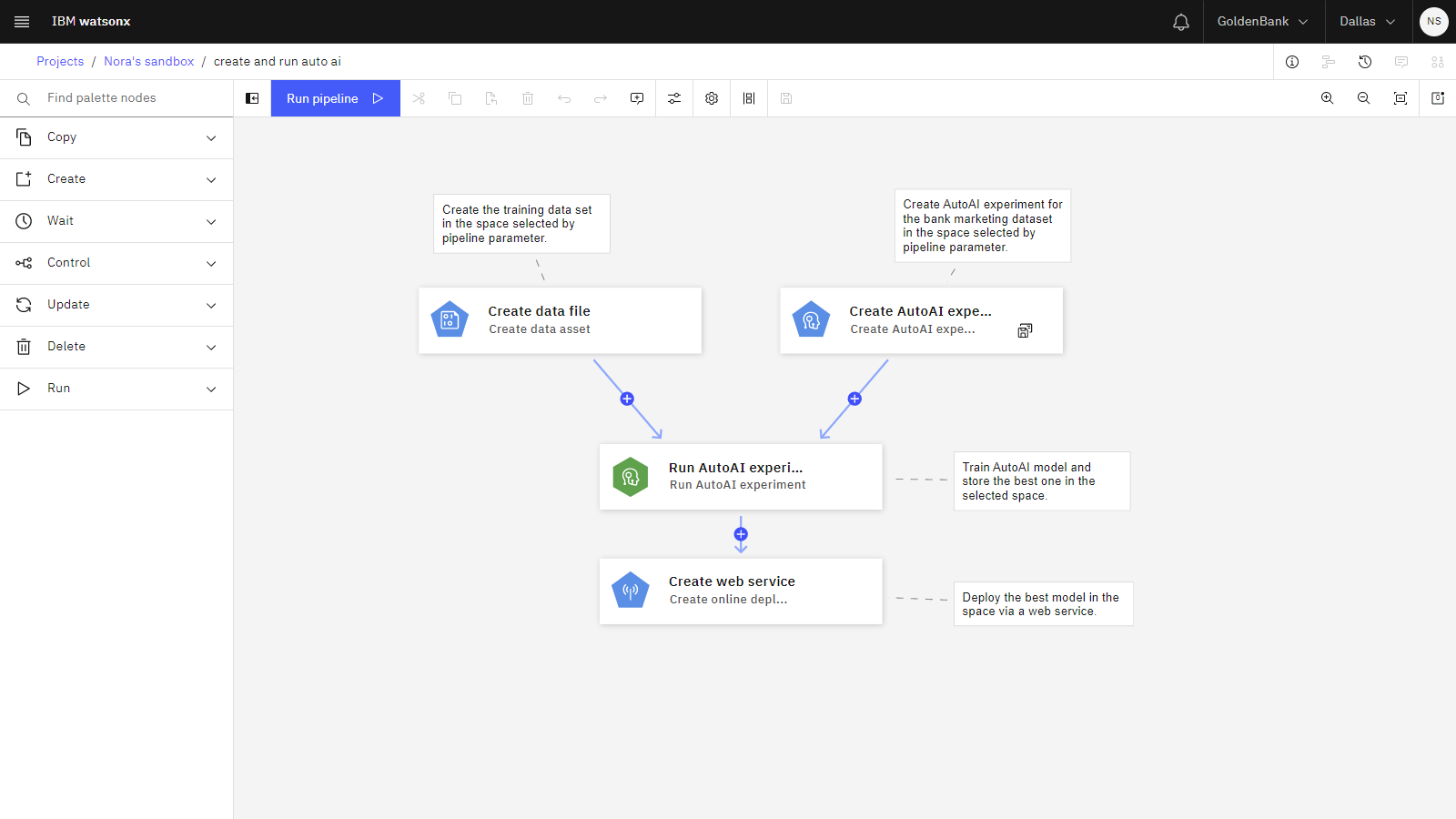Image resolution: width=1456 pixels, height=819 pixels.
Task: Click the 'create and run auto ai' breadcrumb text
Action: (278, 62)
